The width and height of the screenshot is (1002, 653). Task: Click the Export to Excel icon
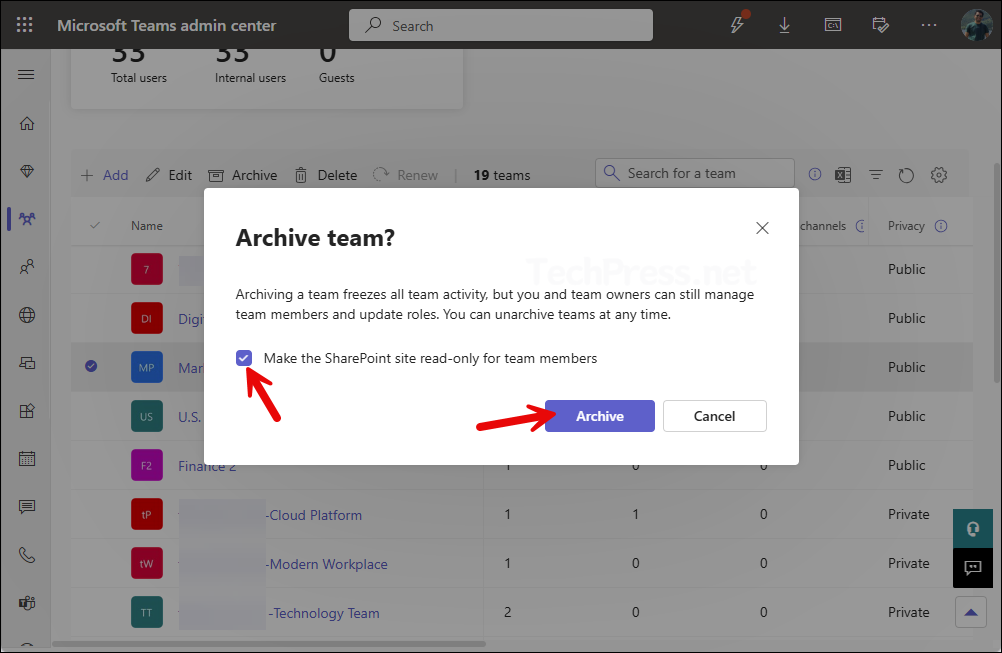coord(843,174)
